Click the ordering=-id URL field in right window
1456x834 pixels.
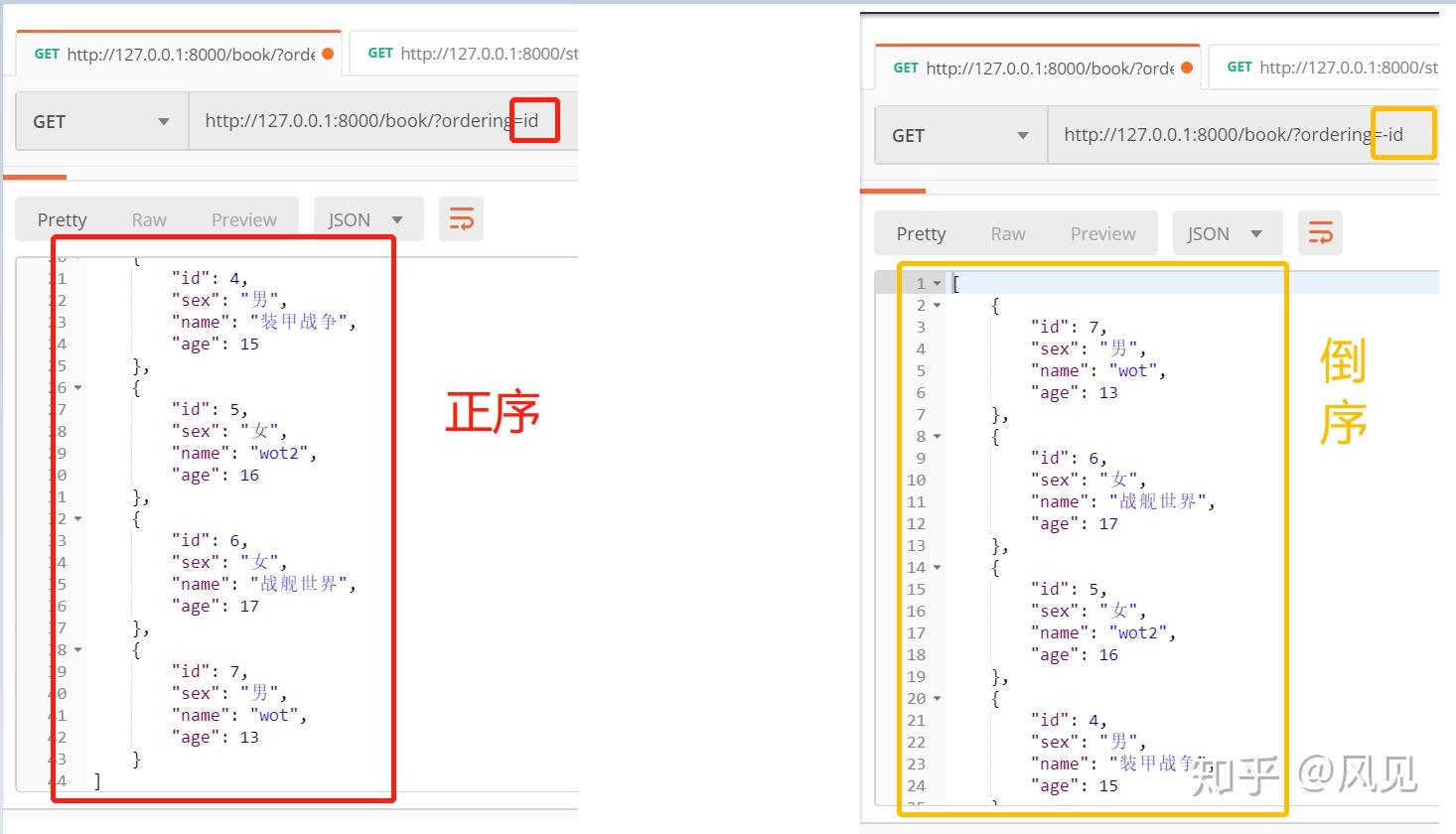[x=1243, y=135]
